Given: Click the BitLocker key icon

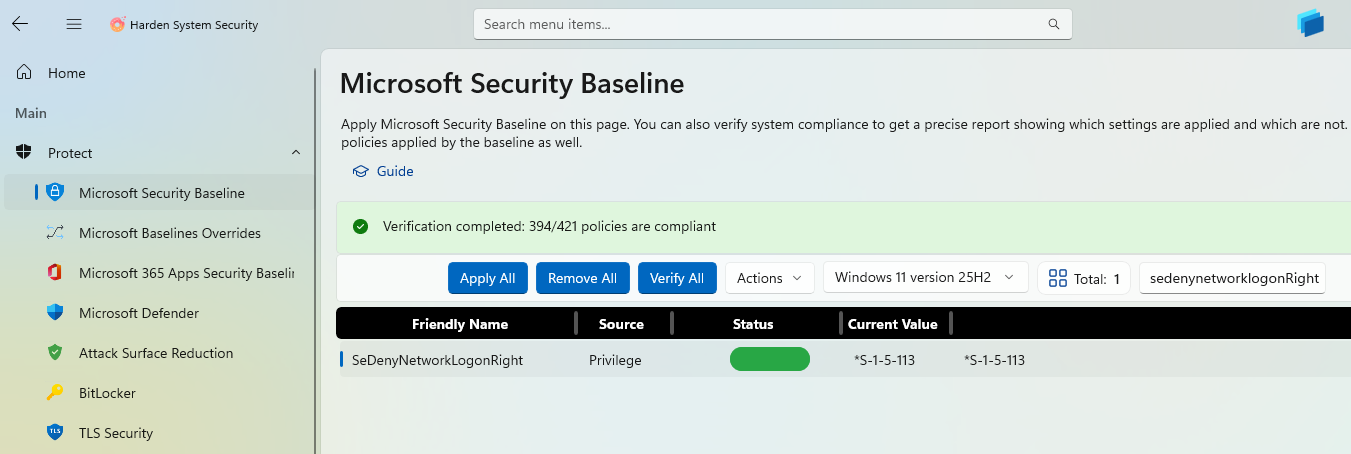Looking at the screenshot, I should (x=55, y=393).
